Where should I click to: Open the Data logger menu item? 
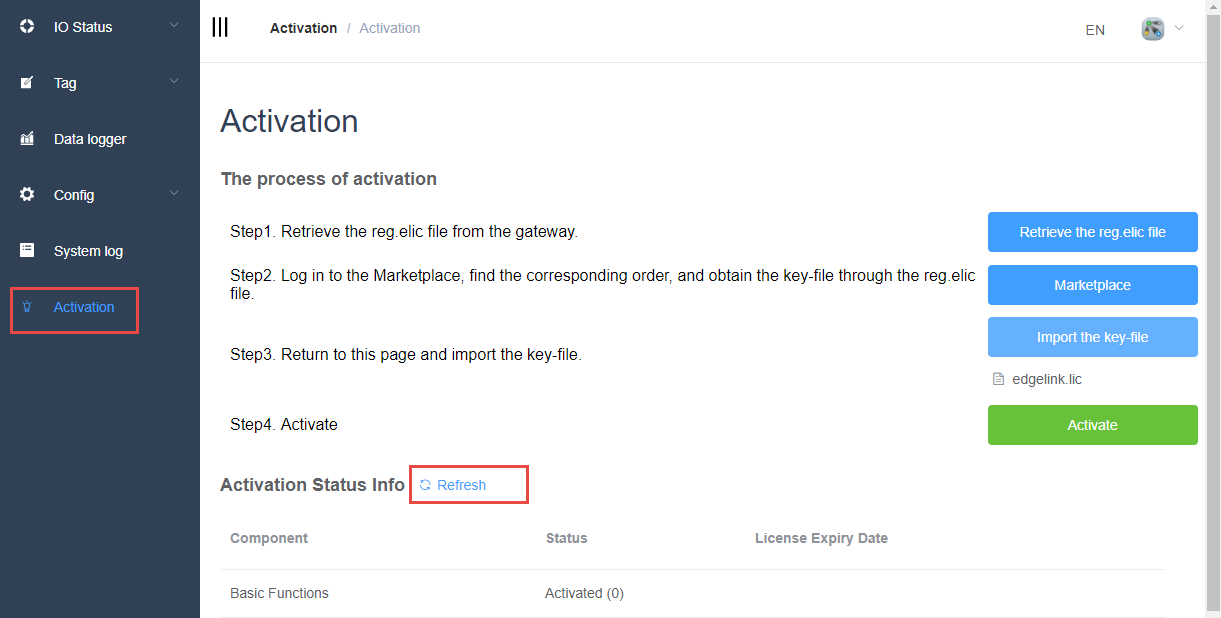tap(90, 139)
